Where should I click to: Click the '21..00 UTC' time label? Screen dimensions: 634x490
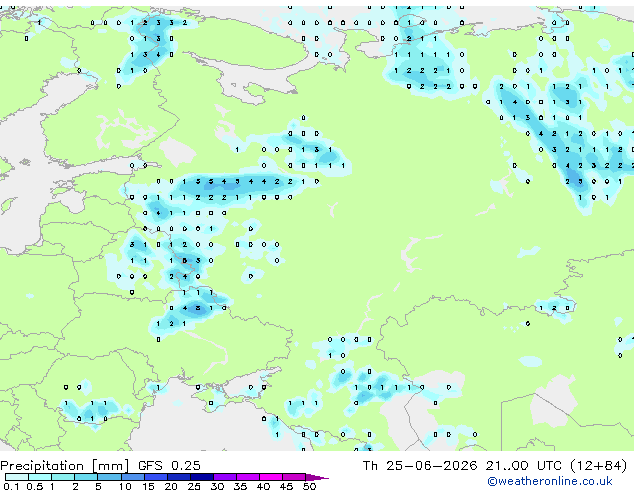click(x=524, y=466)
